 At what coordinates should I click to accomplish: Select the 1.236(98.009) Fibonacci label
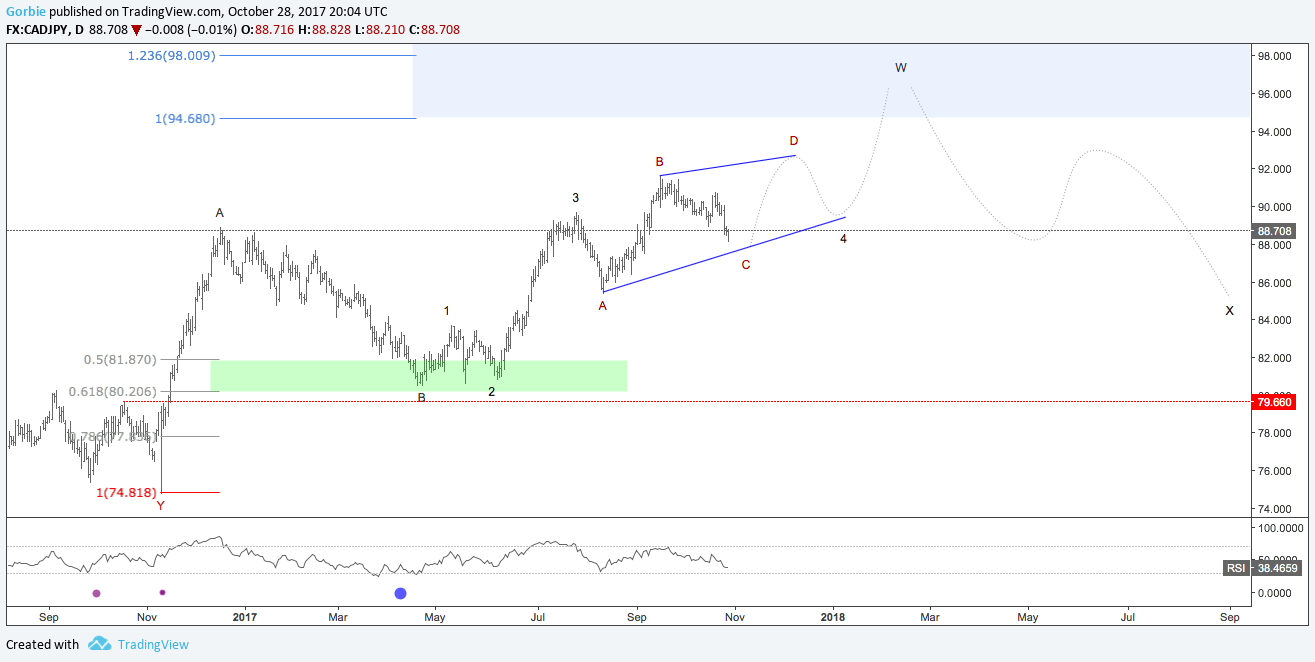pos(171,55)
